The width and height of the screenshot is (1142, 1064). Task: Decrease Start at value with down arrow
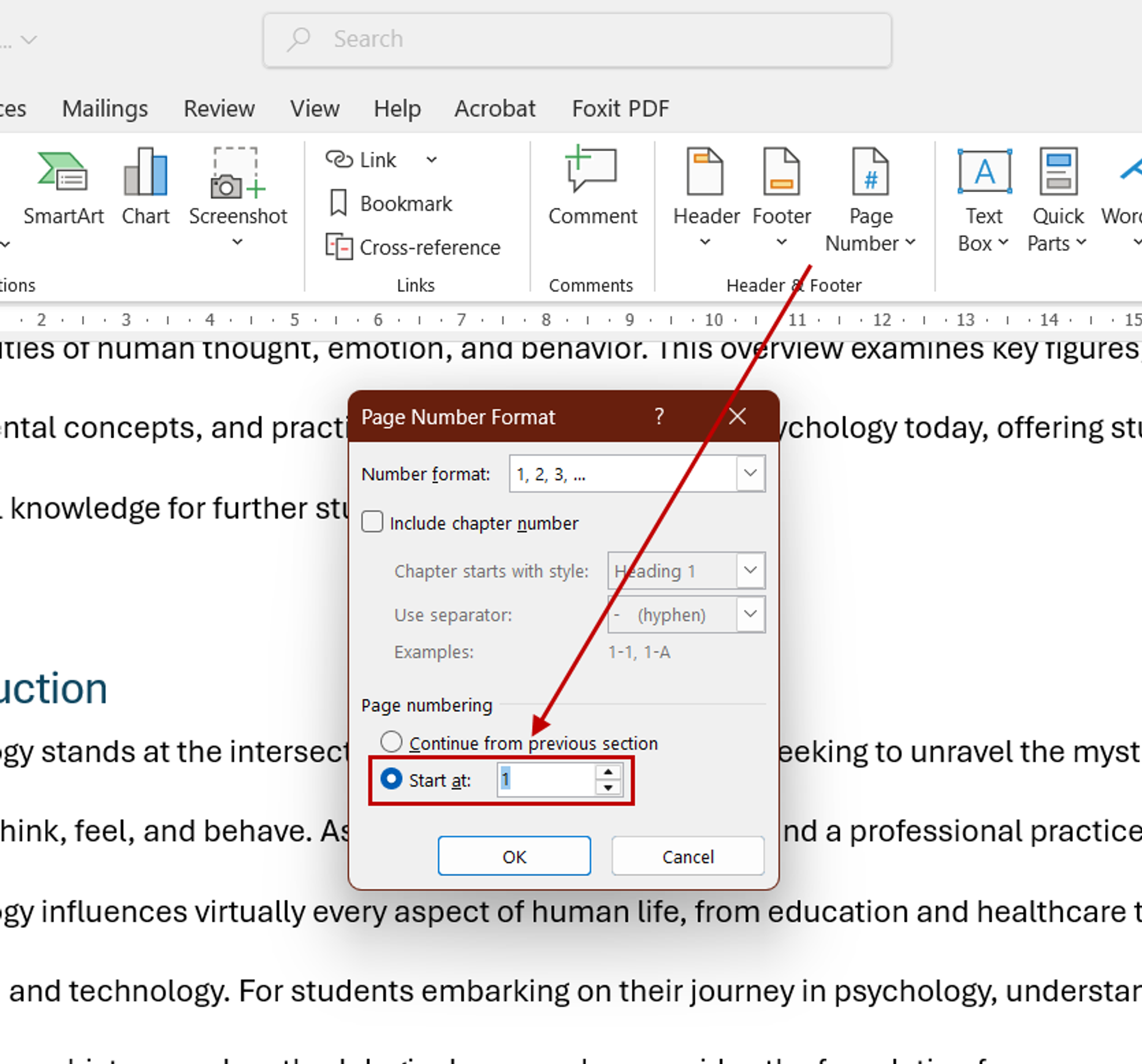click(x=607, y=787)
